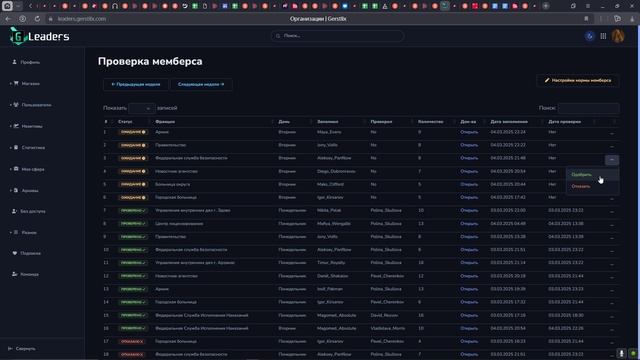Screen dimensions: 640x360
Task: Focus the top header search field
Action: click(337, 36)
